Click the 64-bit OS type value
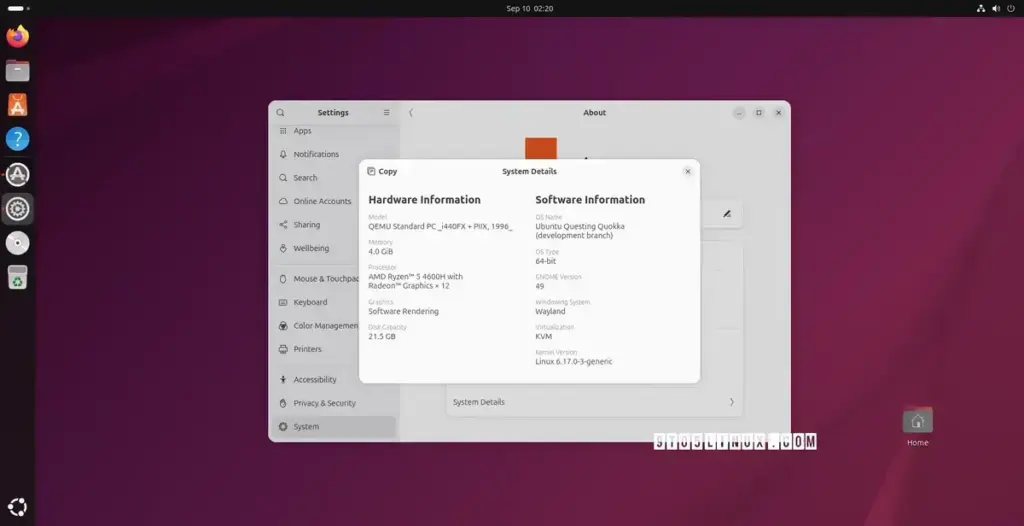 (x=546, y=261)
